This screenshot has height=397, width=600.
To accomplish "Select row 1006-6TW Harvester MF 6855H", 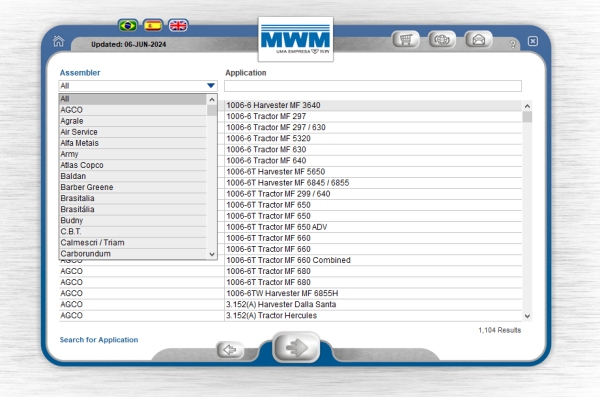I will 373,294.
